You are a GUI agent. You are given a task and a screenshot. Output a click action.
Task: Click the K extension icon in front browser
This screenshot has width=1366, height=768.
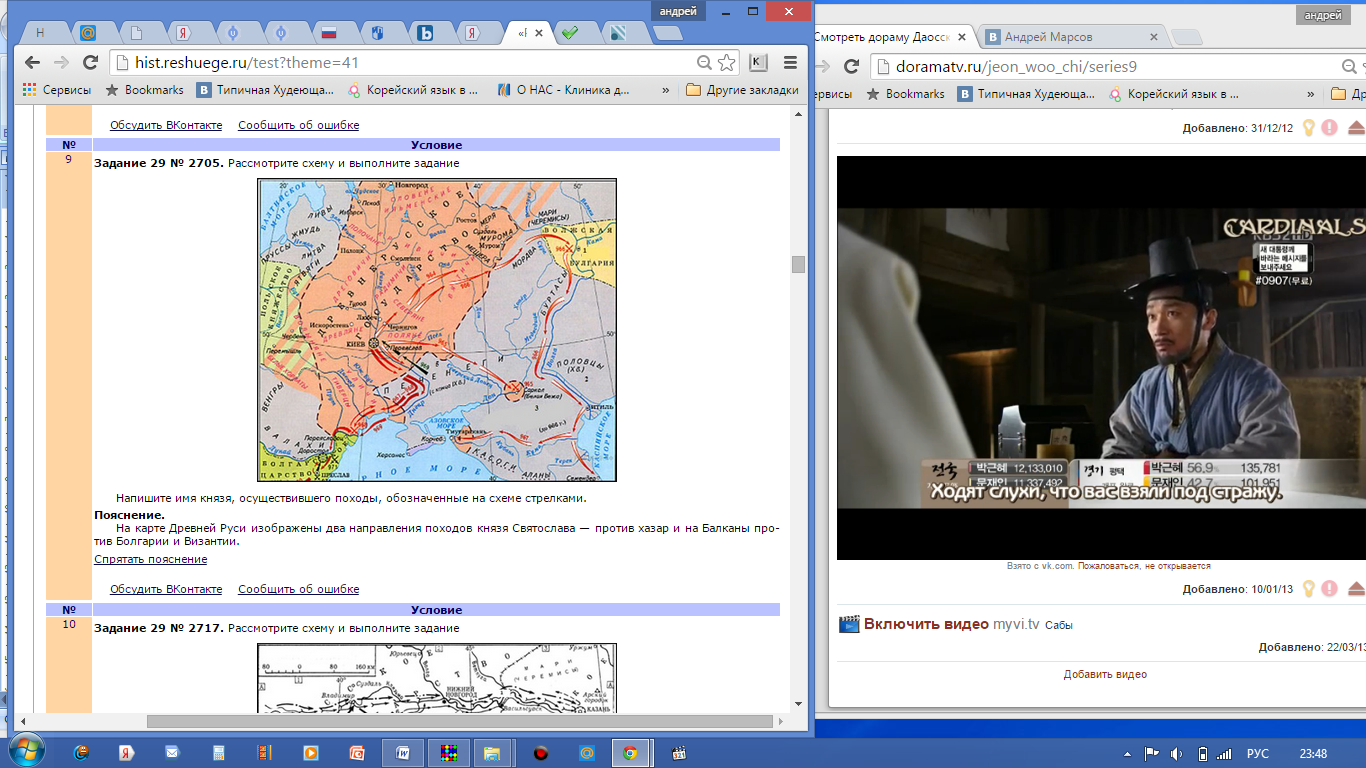pyautogui.click(x=758, y=63)
